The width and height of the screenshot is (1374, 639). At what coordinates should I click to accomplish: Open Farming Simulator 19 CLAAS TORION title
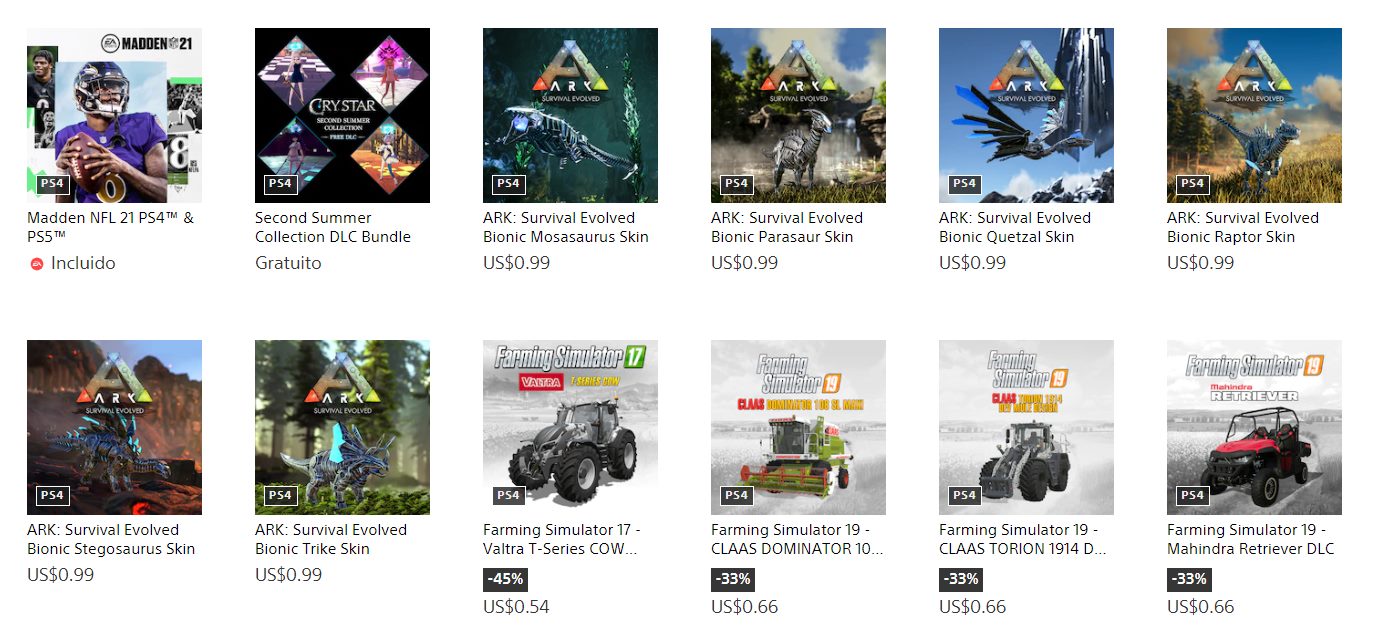tap(1022, 539)
